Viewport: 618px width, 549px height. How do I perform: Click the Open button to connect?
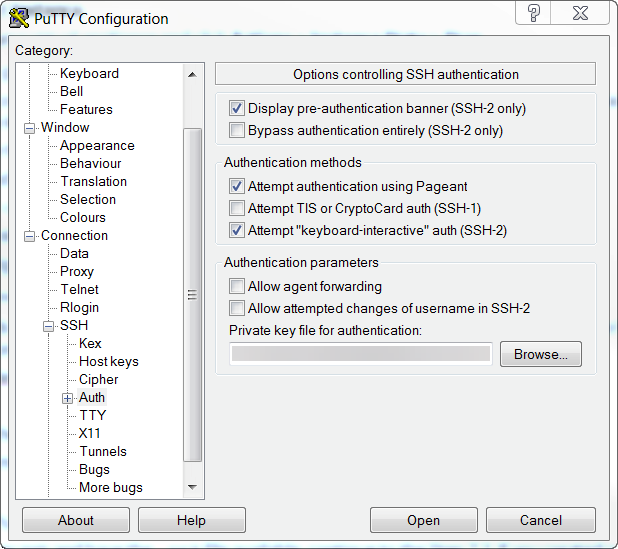point(424,520)
